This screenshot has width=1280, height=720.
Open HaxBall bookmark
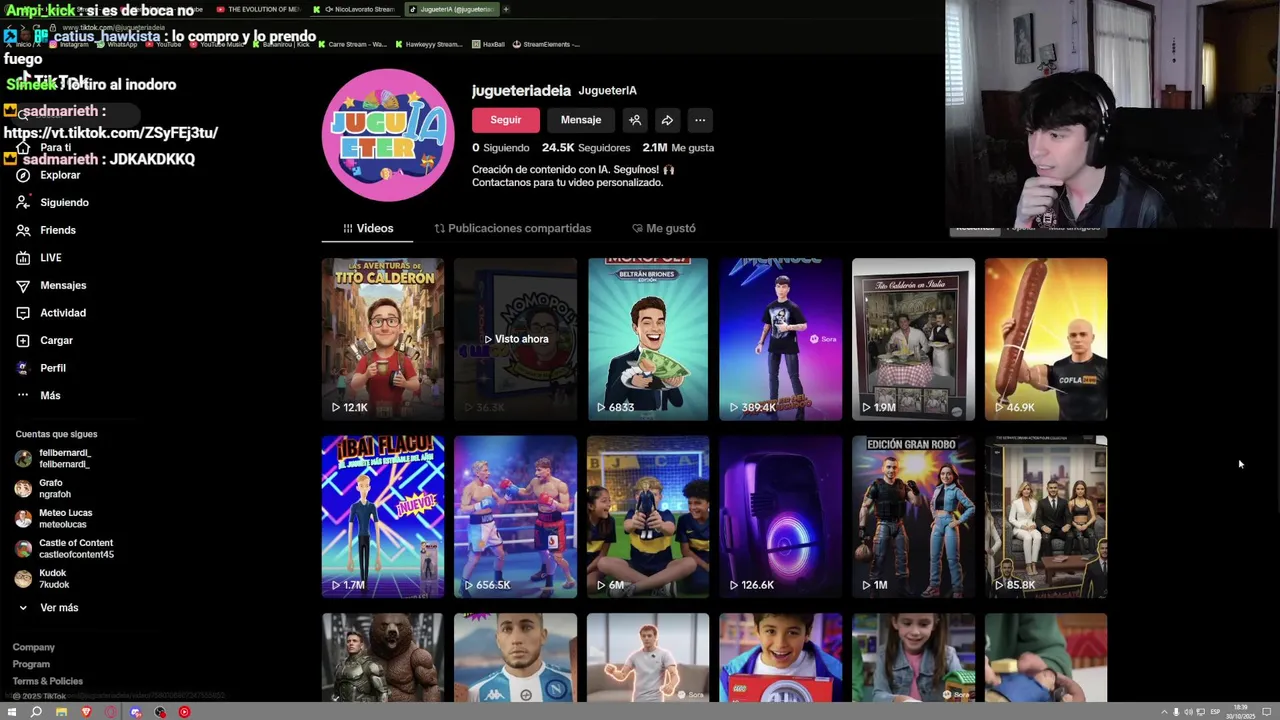click(x=488, y=44)
